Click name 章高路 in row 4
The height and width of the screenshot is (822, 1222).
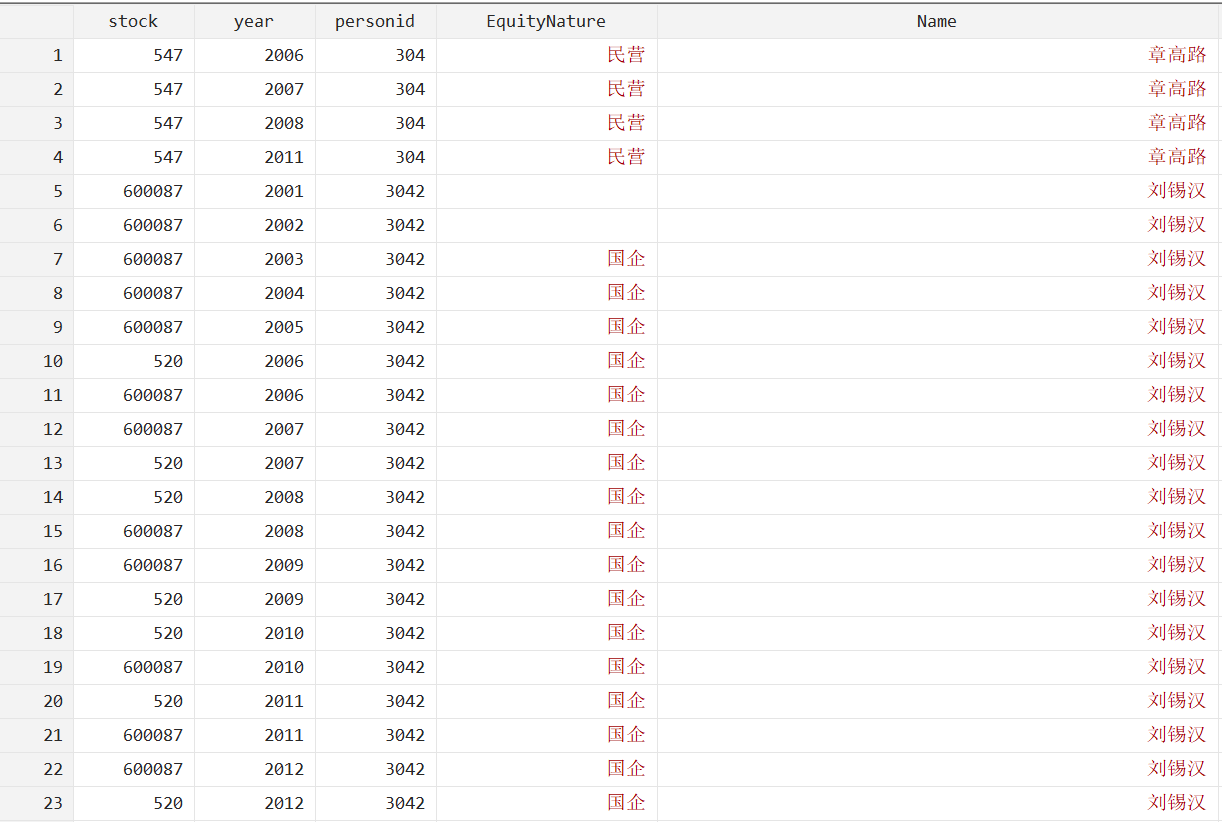pos(1177,157)
